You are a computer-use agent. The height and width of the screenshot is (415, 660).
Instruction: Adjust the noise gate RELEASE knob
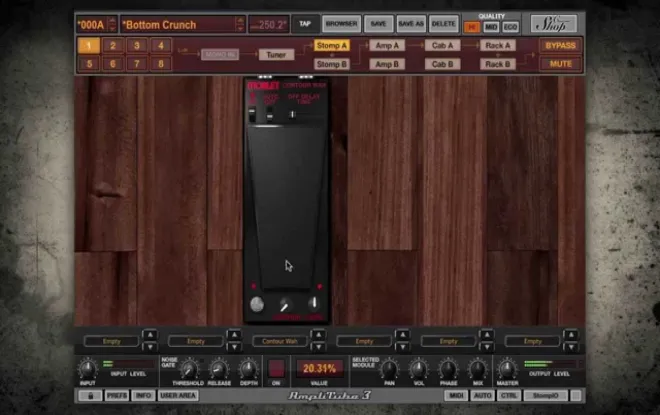[218, 370]
